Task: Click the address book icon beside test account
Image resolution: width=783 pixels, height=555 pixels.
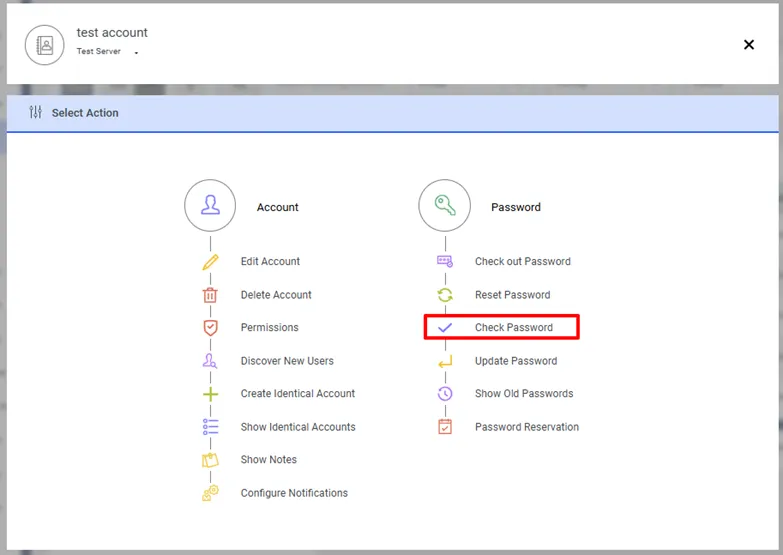Action: [x=45, y=45]
